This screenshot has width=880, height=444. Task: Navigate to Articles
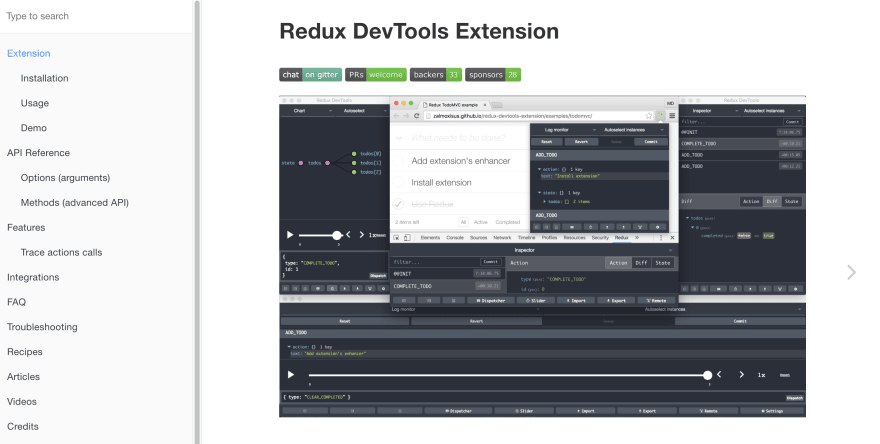click(23, 377)
